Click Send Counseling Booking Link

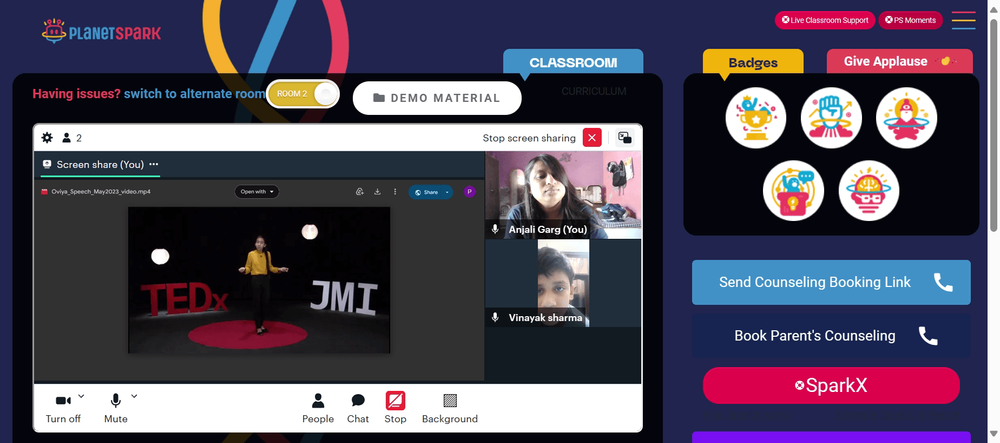click(x=831, y=282)
